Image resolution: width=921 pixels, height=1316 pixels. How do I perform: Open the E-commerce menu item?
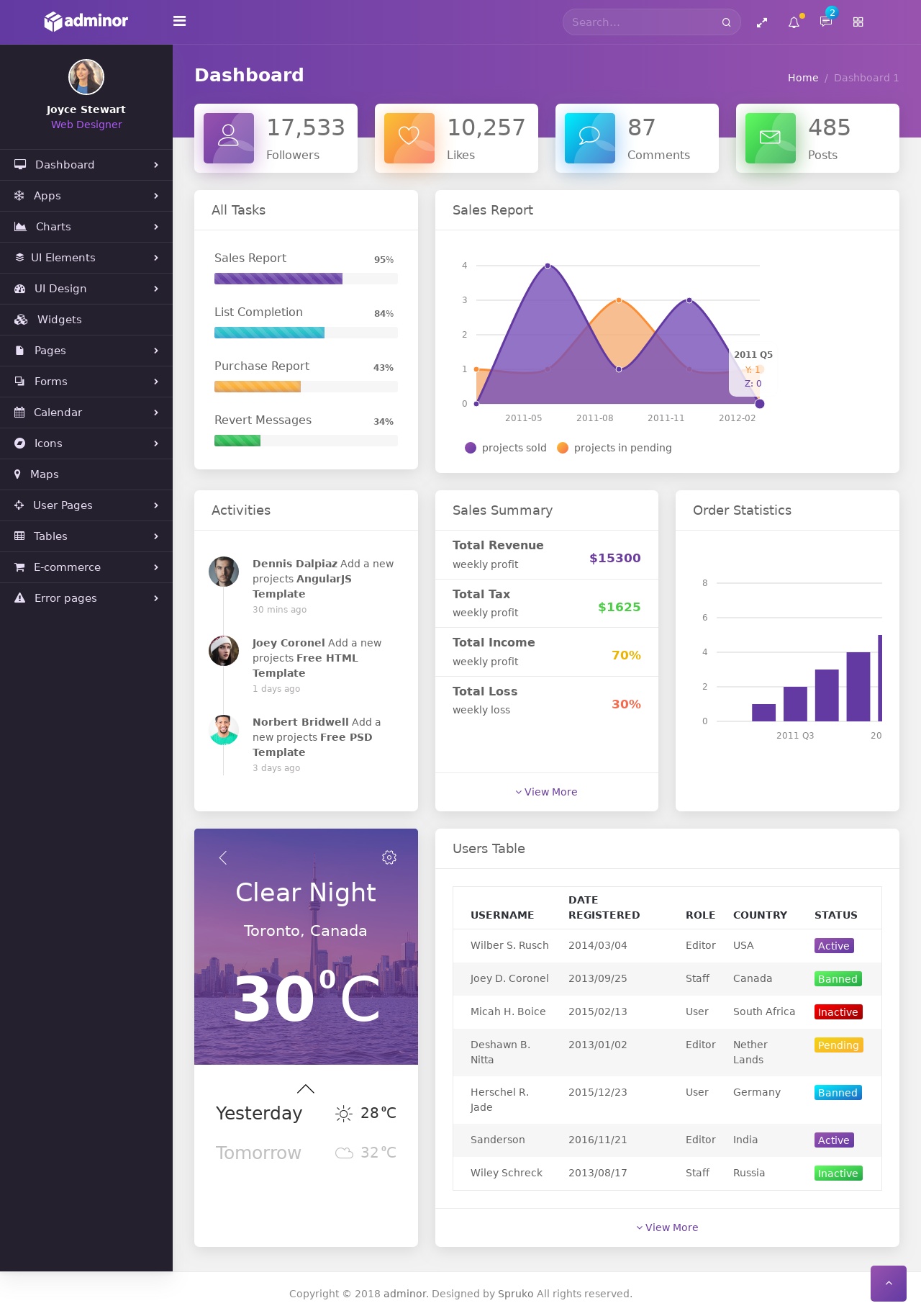(x=86, y=567)
